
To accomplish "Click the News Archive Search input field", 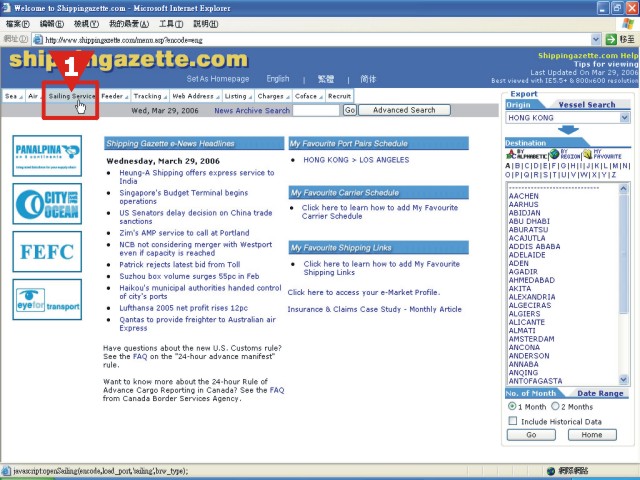I will pyautogui.click(x=316, y=110).
